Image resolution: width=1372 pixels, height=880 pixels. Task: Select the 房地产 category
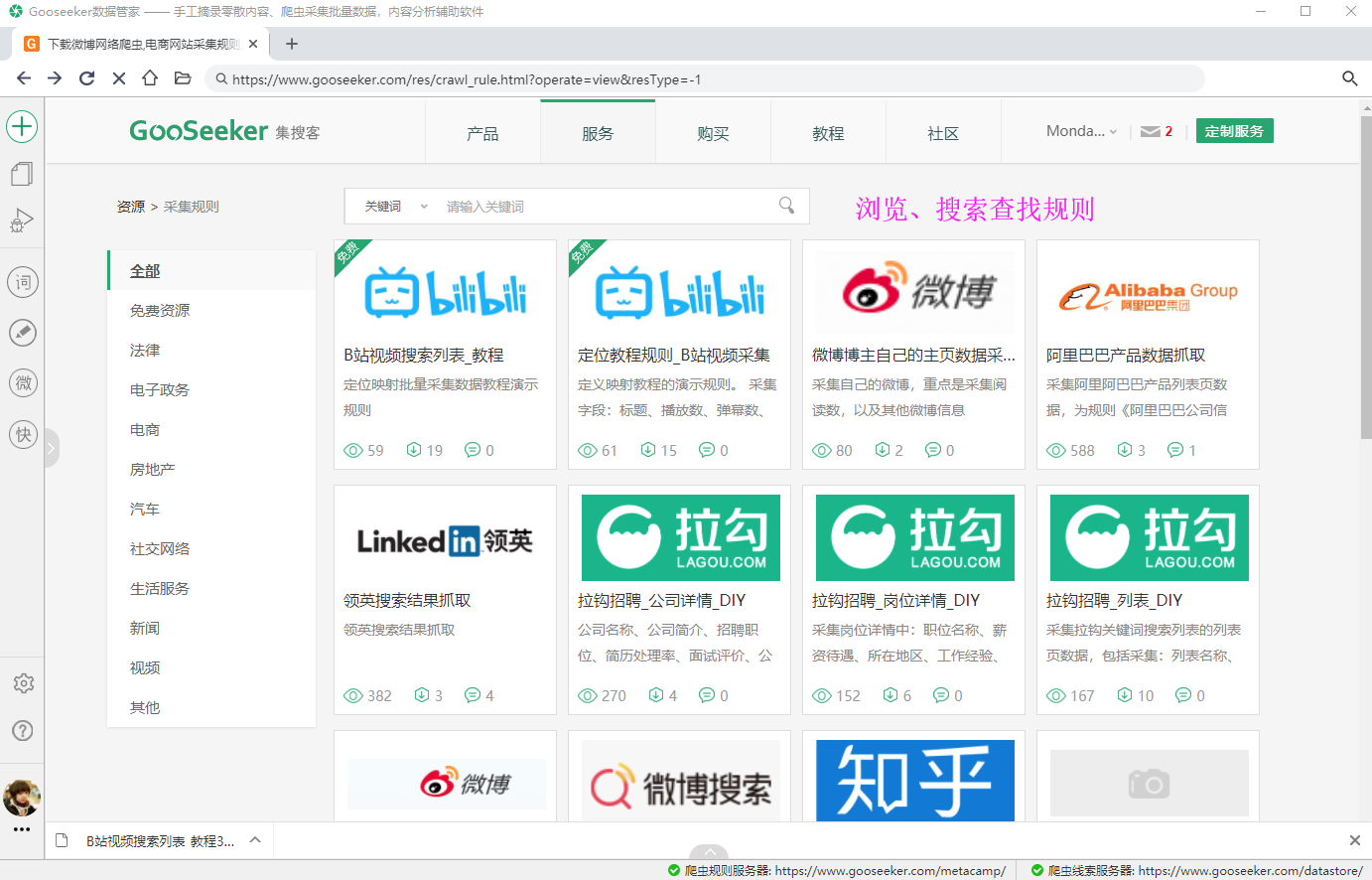point(211,469)
